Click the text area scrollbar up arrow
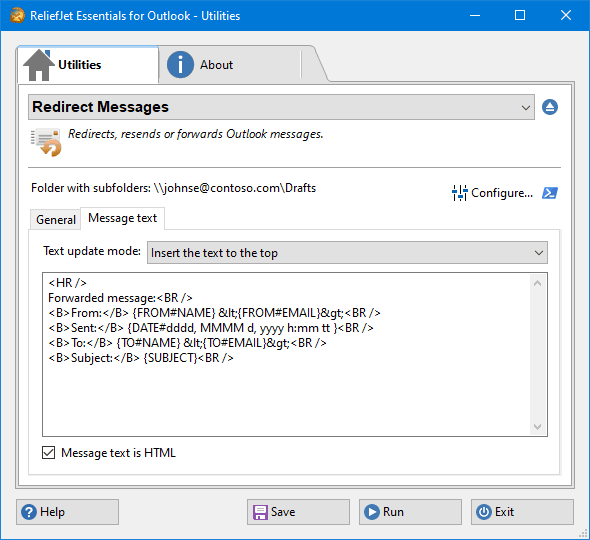590x540 pixels. [538, 283]
